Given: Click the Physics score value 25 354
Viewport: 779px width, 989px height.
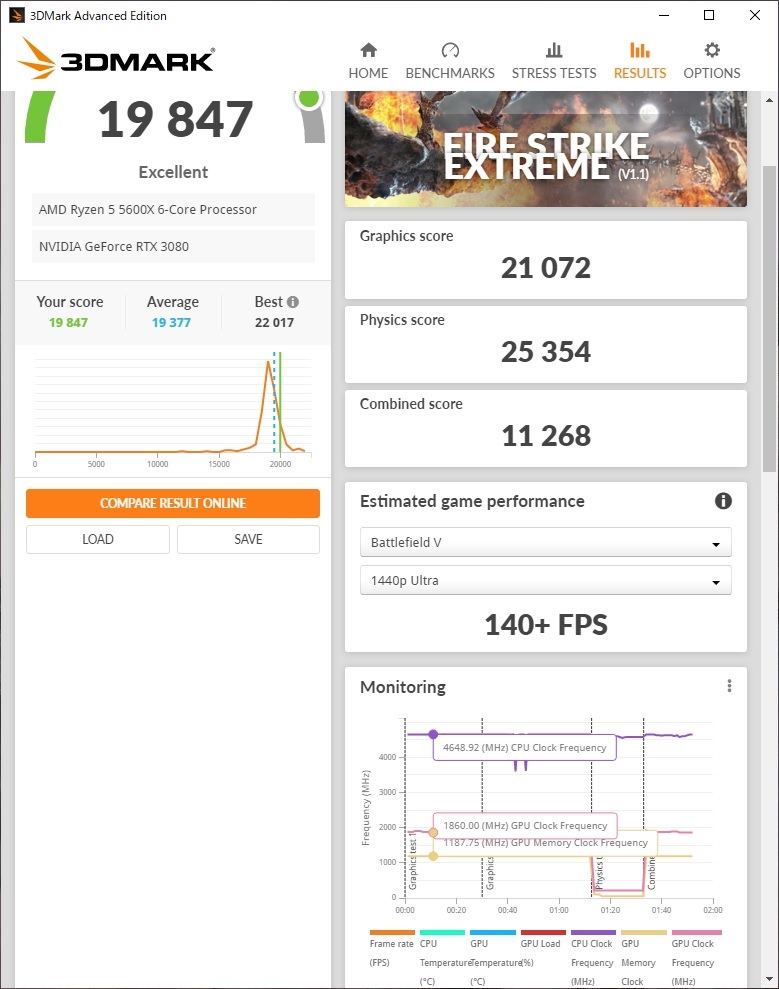Looking at the screenshot, I should tap(546, 352).
